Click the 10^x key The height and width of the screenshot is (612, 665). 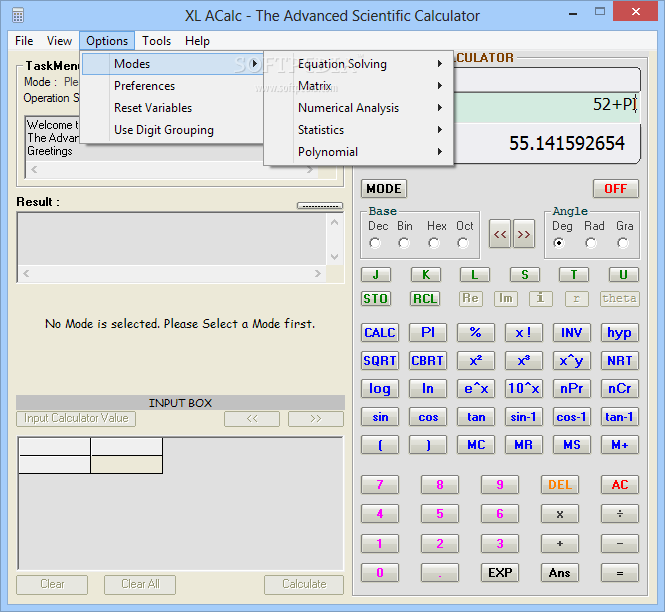[523, 388]
